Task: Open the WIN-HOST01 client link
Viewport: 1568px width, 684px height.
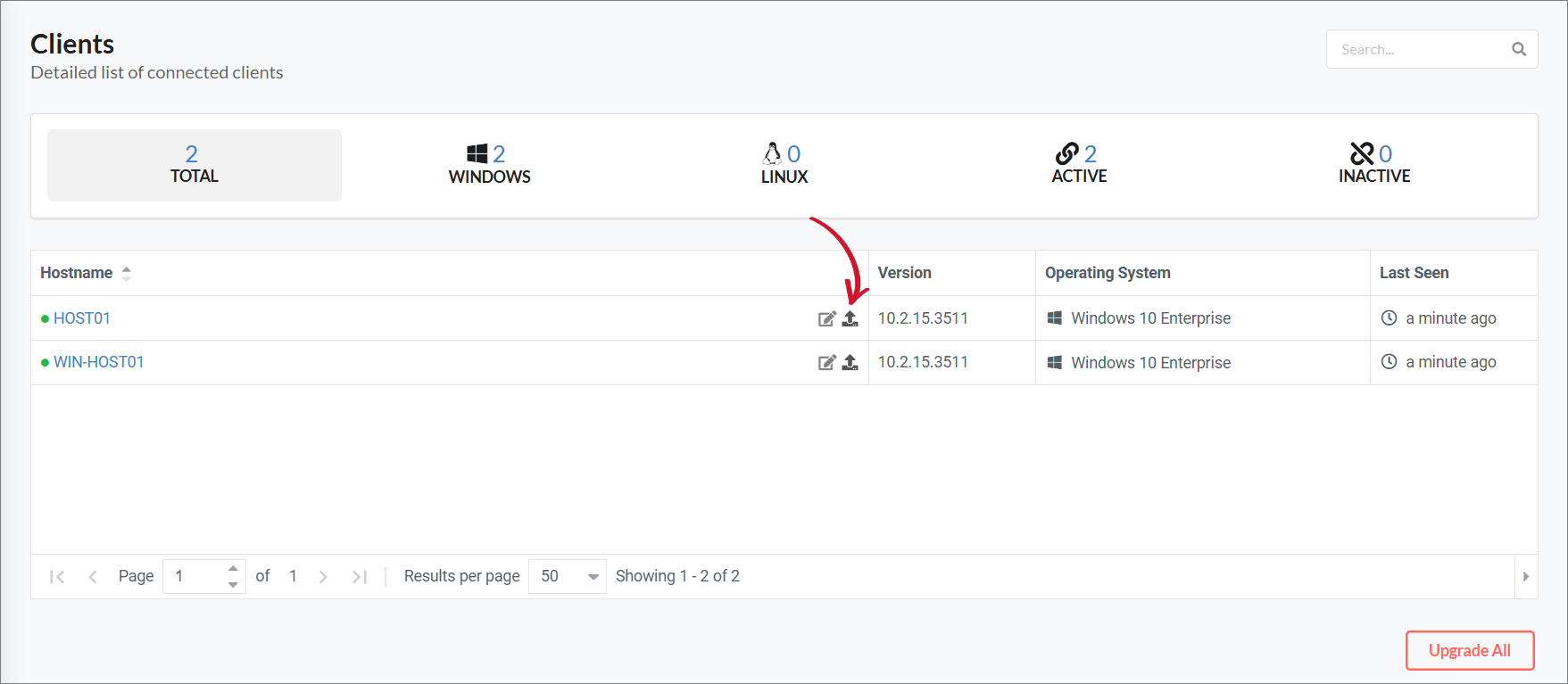Action: [99, 362]
